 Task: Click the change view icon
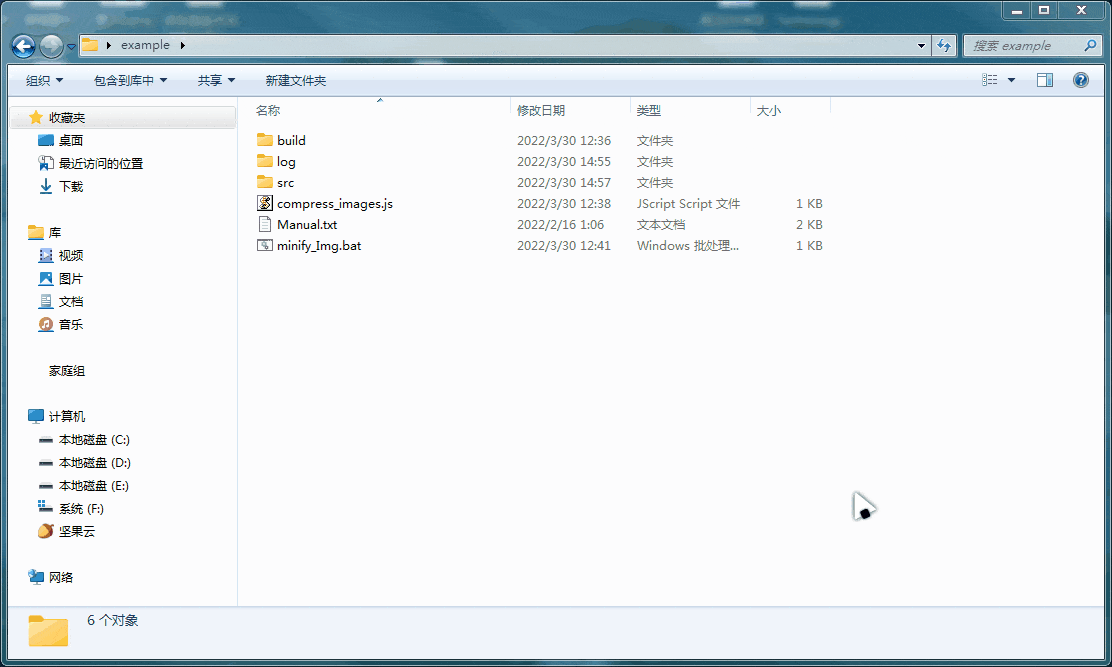click(x=989, y=80)
